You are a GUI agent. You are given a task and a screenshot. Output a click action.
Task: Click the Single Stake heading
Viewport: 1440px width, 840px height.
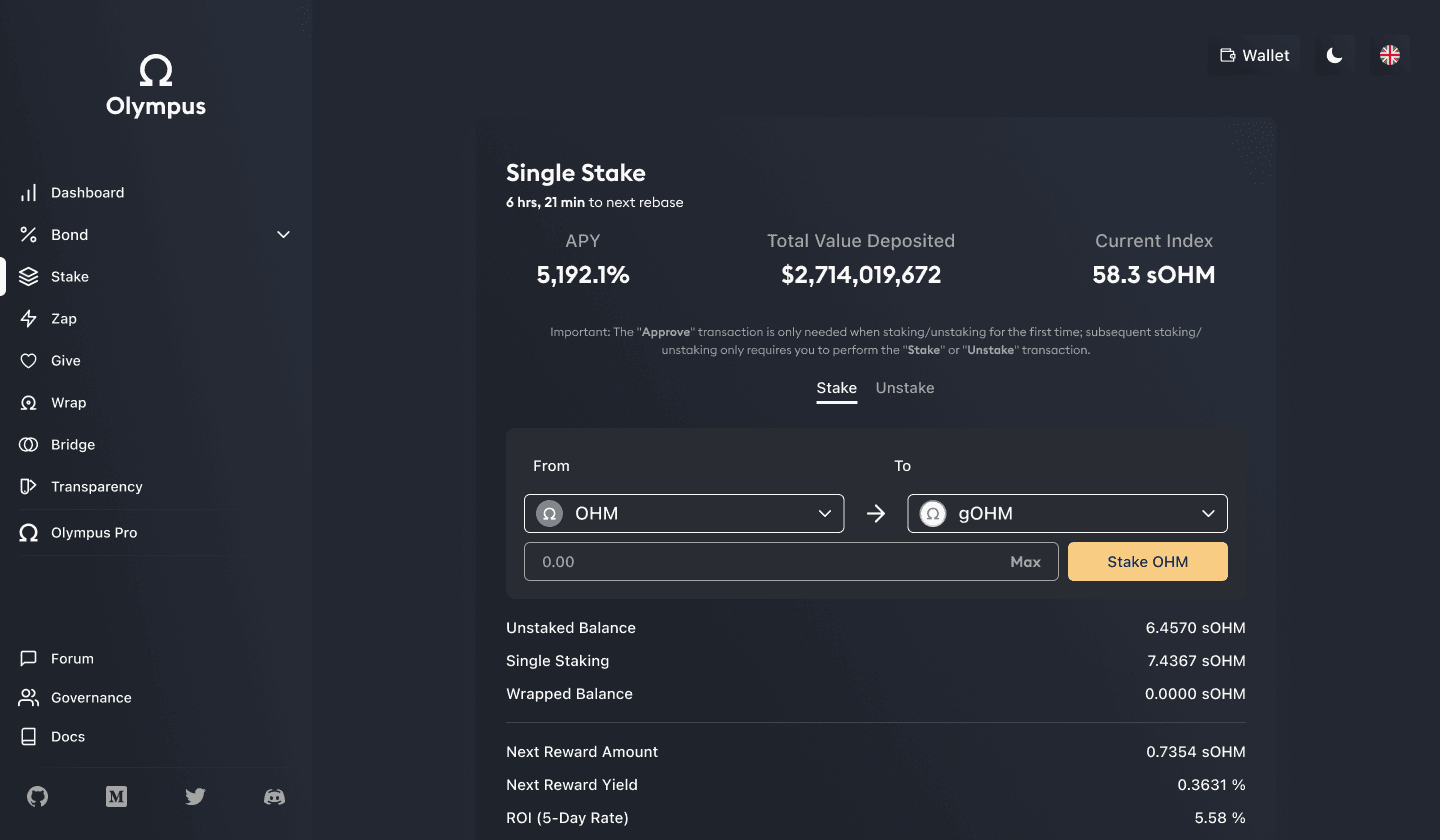(576, 173)
